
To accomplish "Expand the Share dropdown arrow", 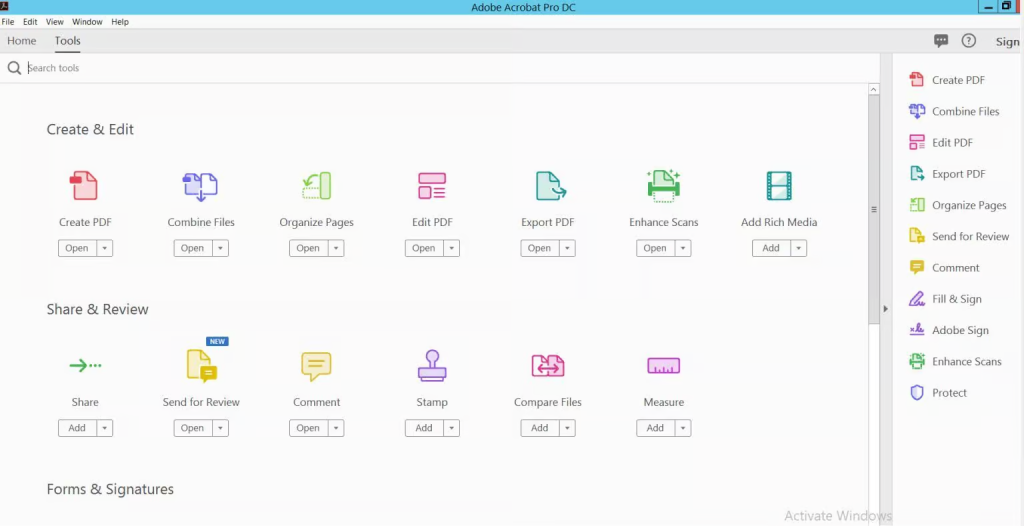I will point(105,428).
